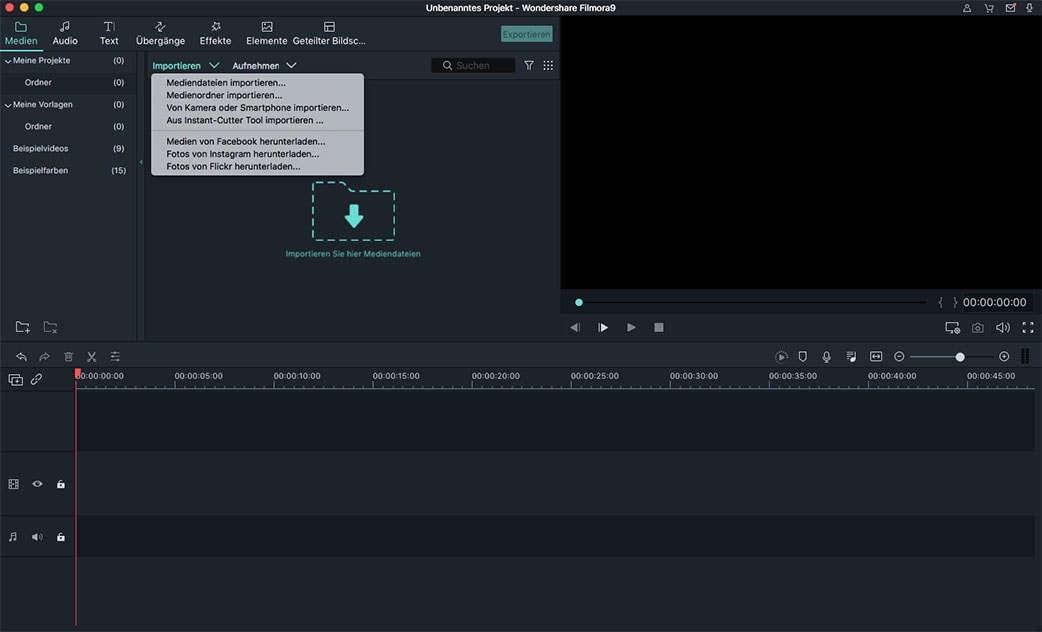Click the play button in preview
This screenshot has width=1042, height=632.
[x=631, y=328]
